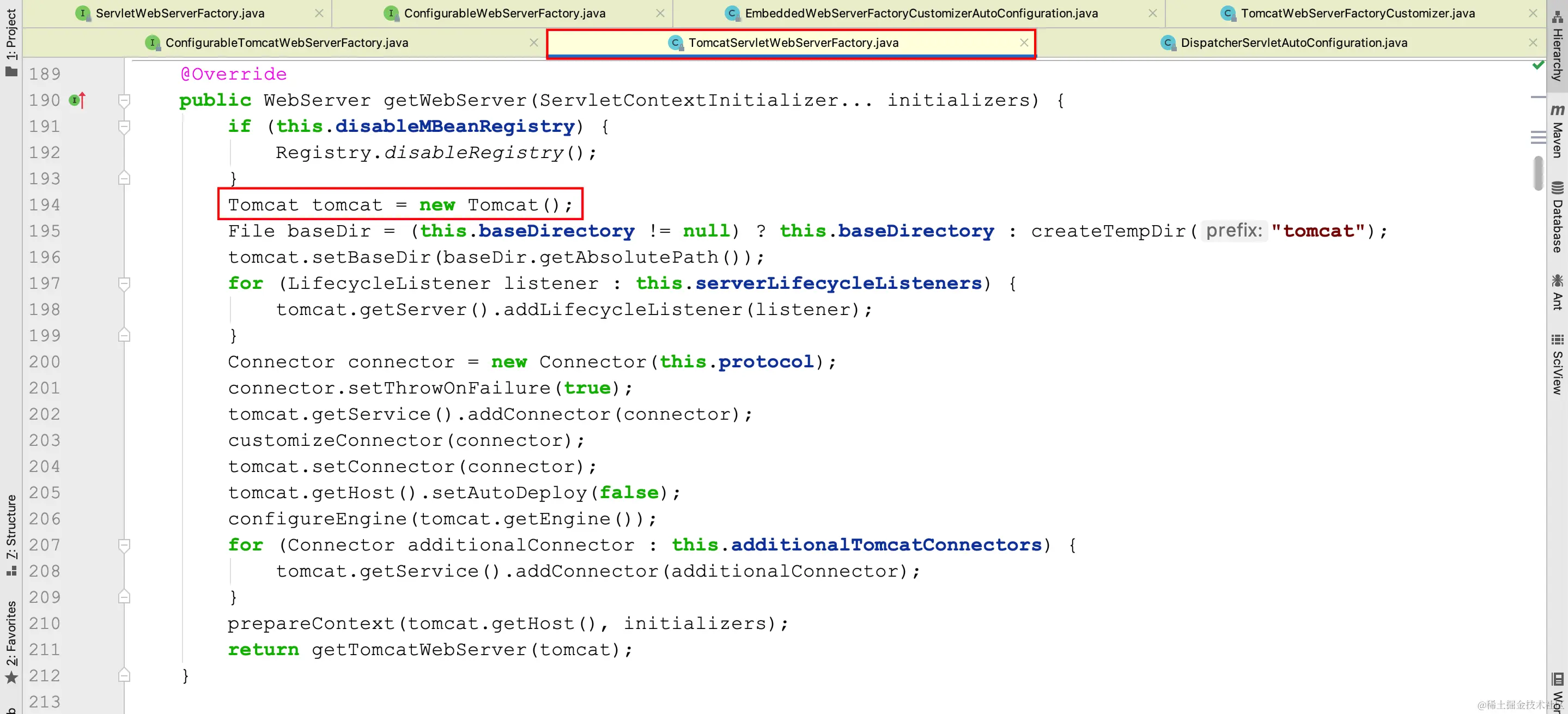Collapse the if block fold on line 191
Image resolution: width=1568 pixels, height=714 pixels.
click(x=124, y=126)
